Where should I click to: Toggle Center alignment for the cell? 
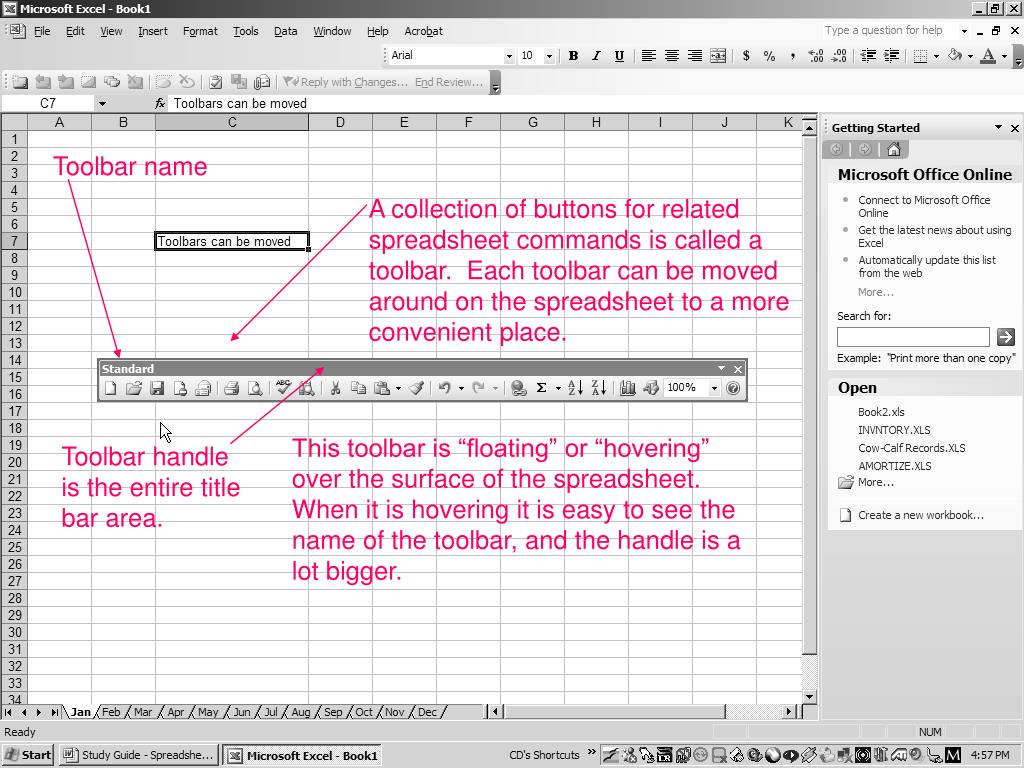tap(671, 56)
